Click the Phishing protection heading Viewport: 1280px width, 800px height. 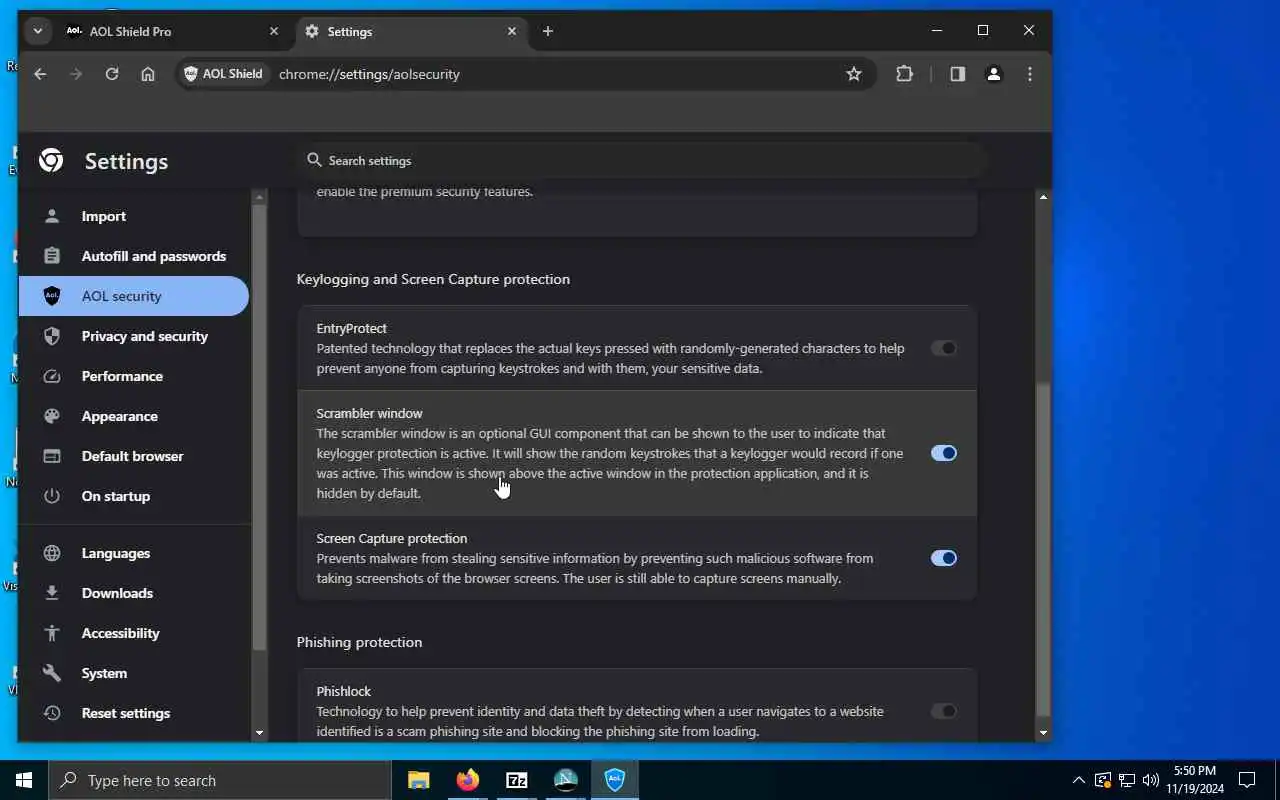click(x=359, y=642)
